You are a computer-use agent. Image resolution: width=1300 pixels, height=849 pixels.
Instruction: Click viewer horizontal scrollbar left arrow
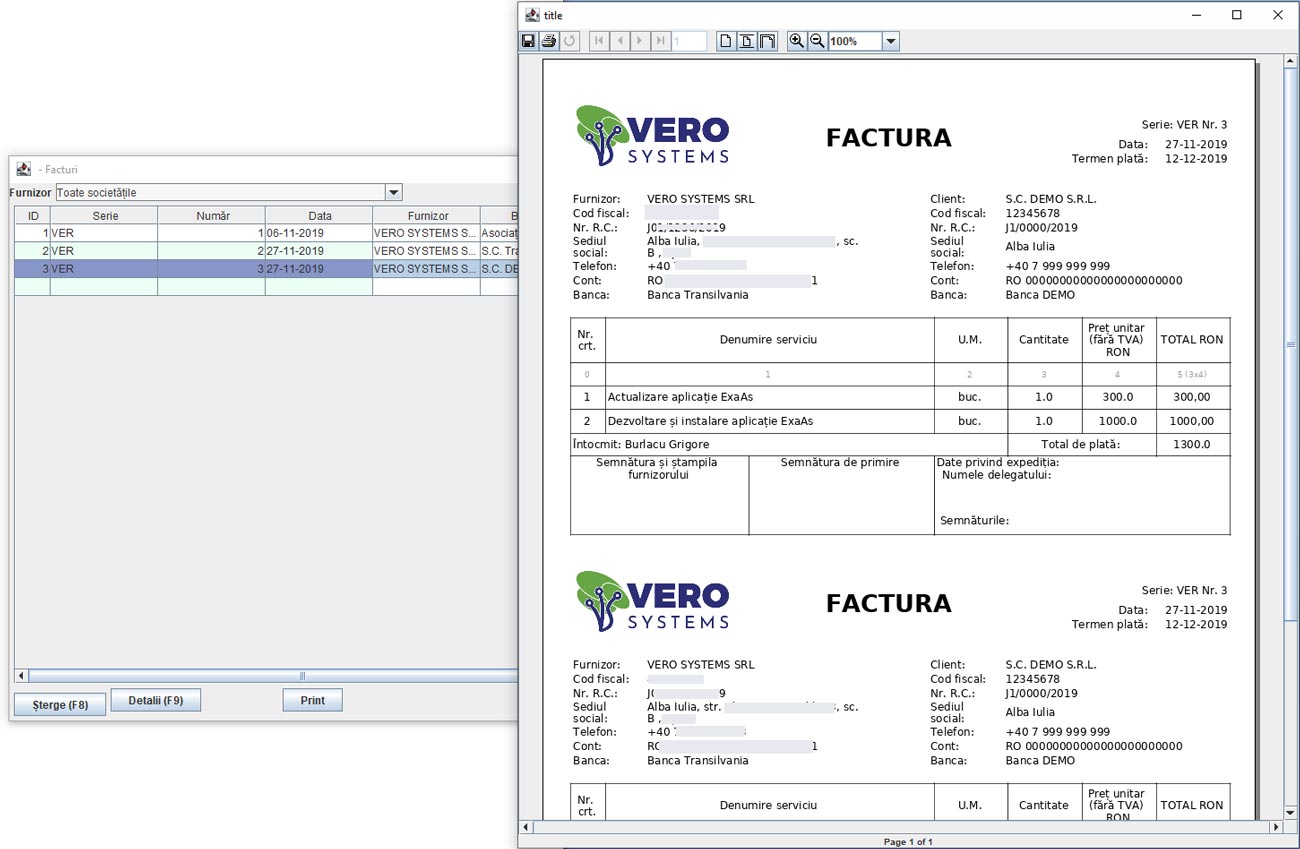click(526, 828)
